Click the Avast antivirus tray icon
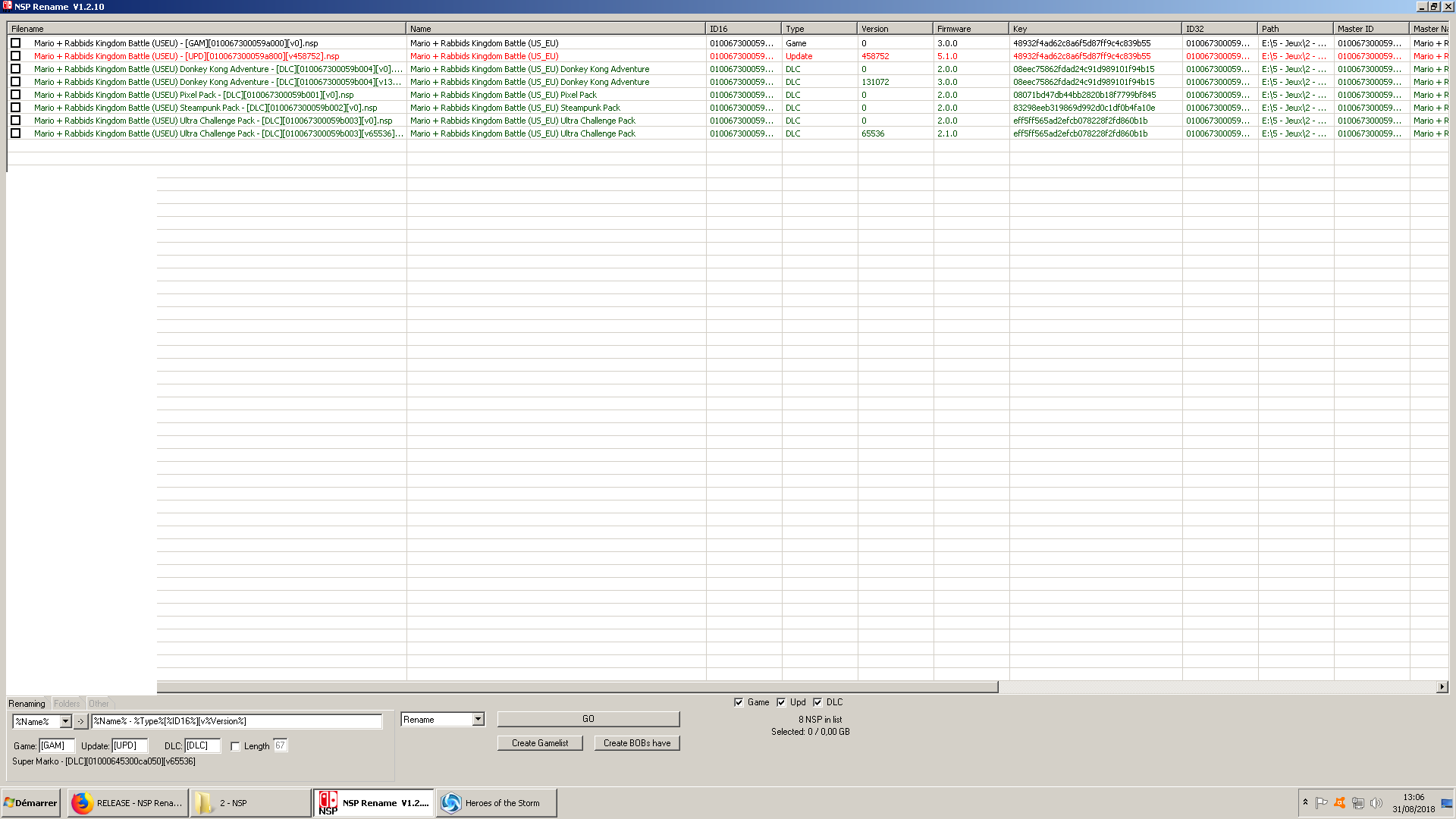Image resolution: width=1456 pixels, height=819 pixels. (1340, 803)
